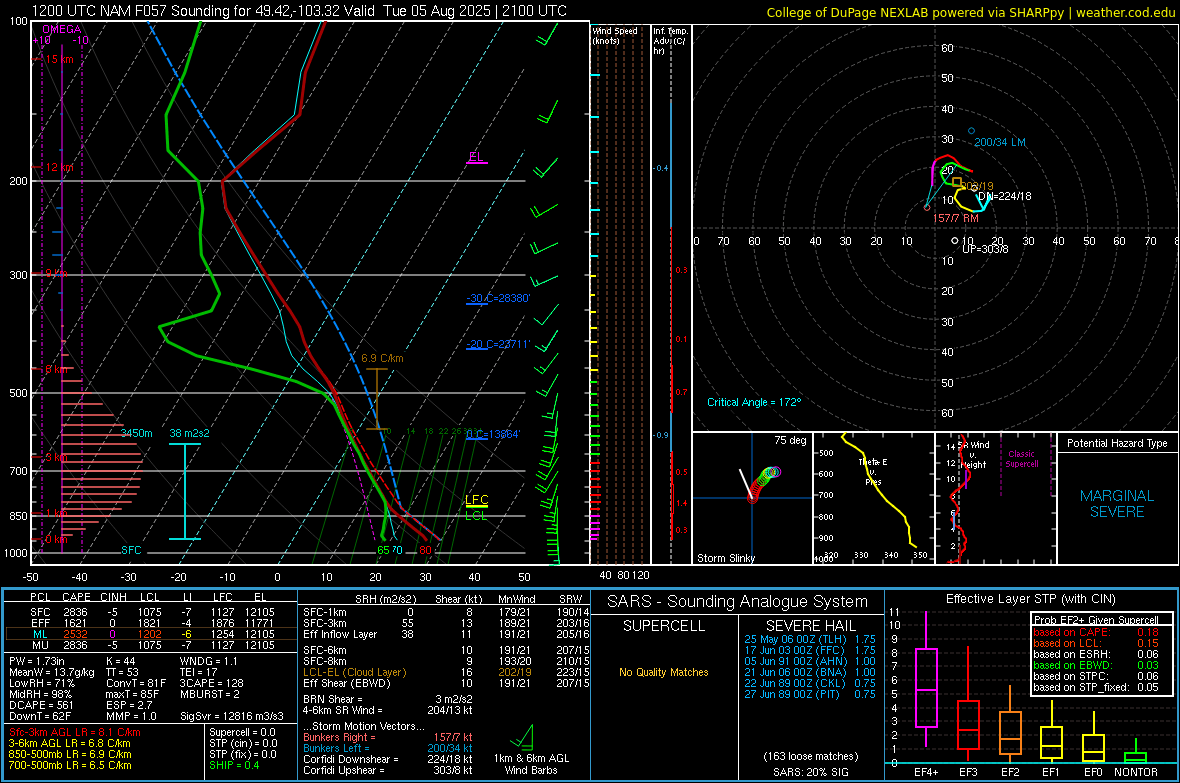Click 'Sfc-3km AGL LR = 8.1 C/km' text
This screenshot has width=1180, height=783.
pyautogui.click(x=75, y=732)
